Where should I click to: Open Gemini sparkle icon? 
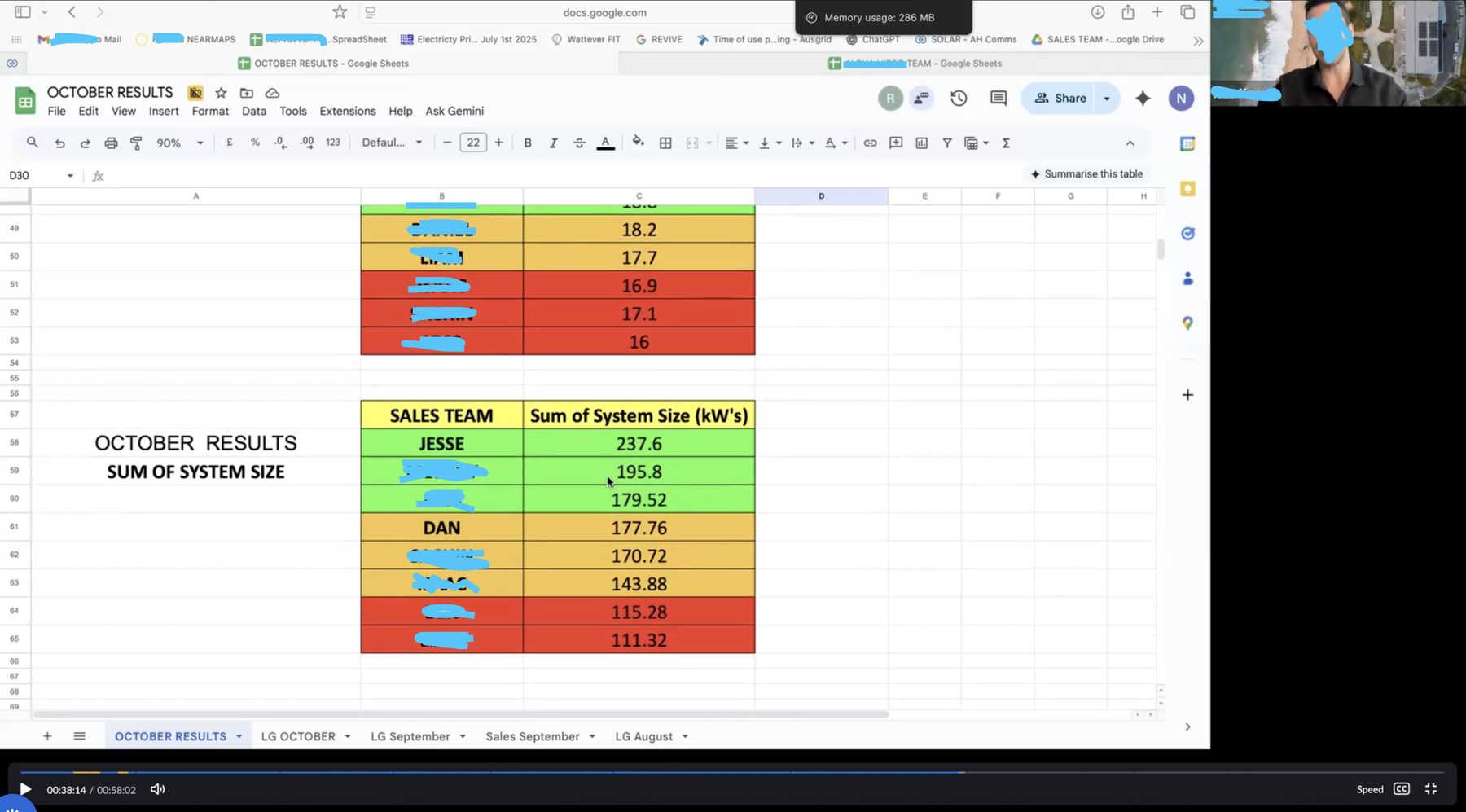point(1143,98)
